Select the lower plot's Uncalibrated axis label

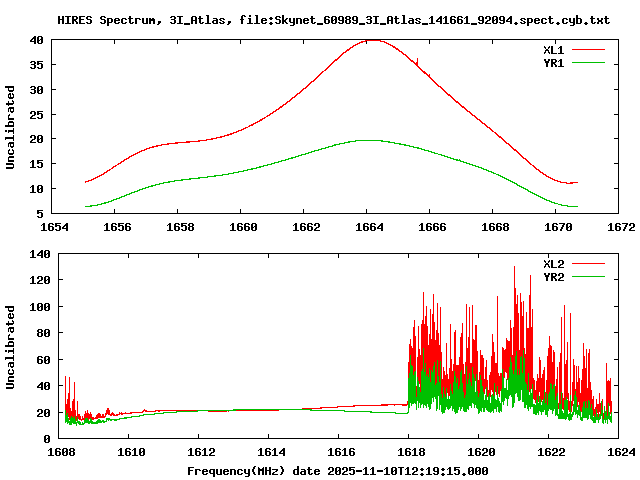pos(11,347)
